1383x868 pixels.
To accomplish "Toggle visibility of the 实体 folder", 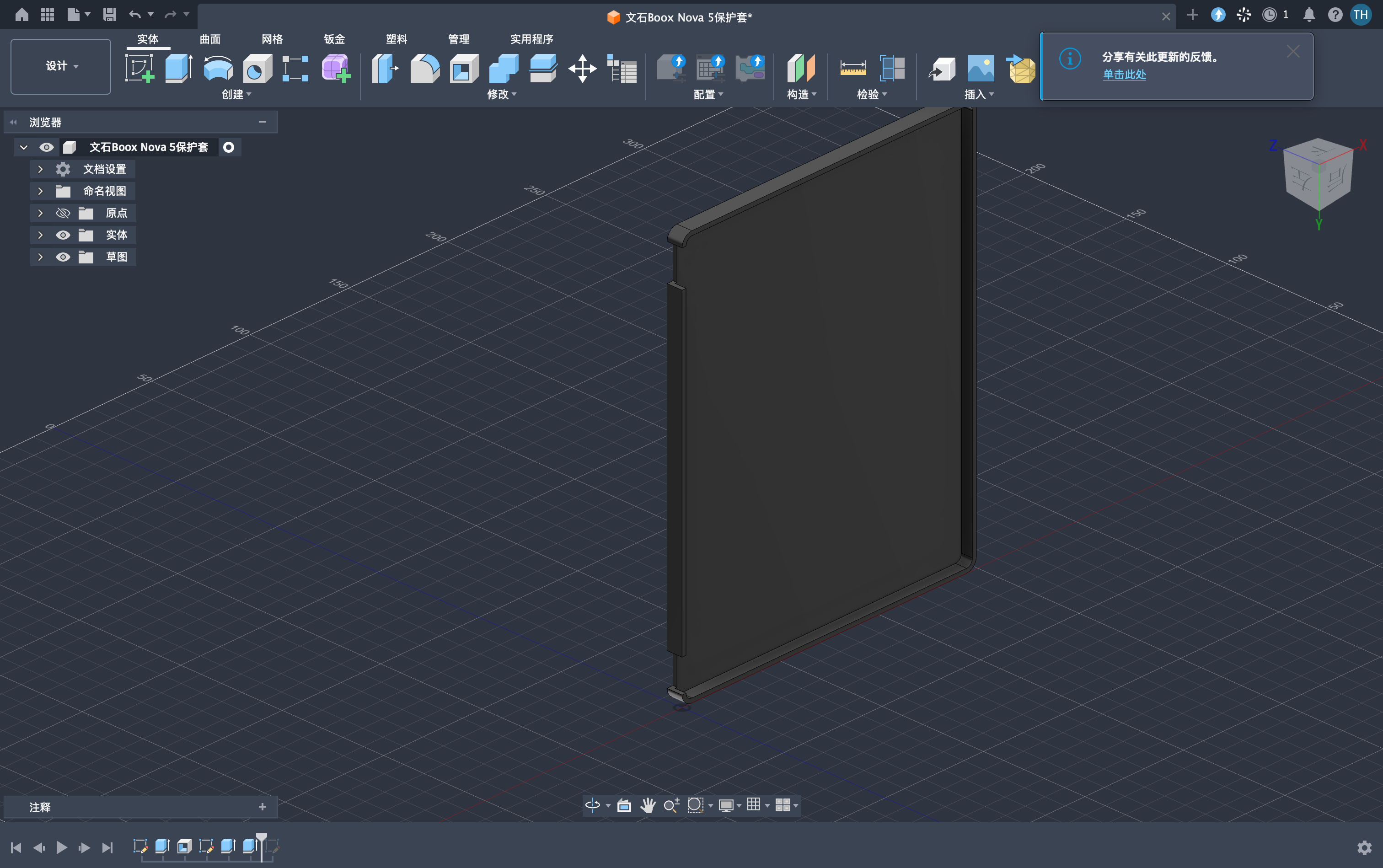I will pos(63,235).
